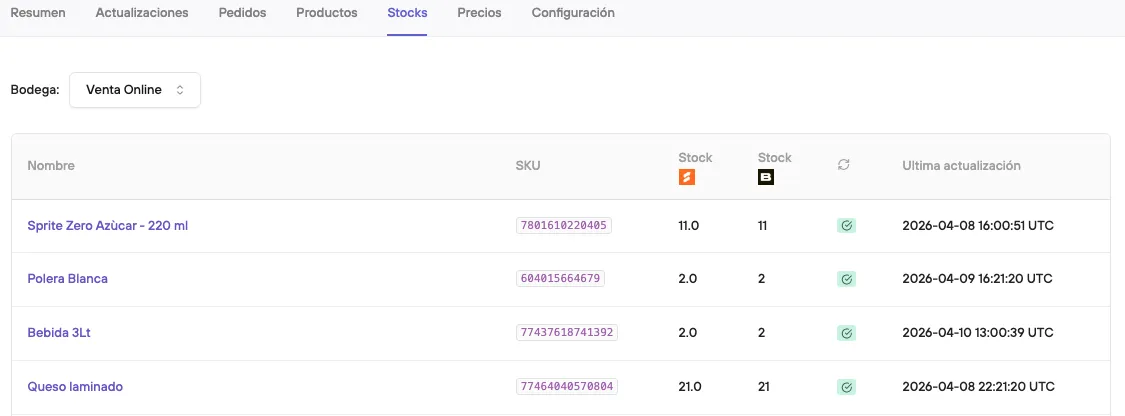Open the Bebida 3Lt product link

click(x=59, y=333)
